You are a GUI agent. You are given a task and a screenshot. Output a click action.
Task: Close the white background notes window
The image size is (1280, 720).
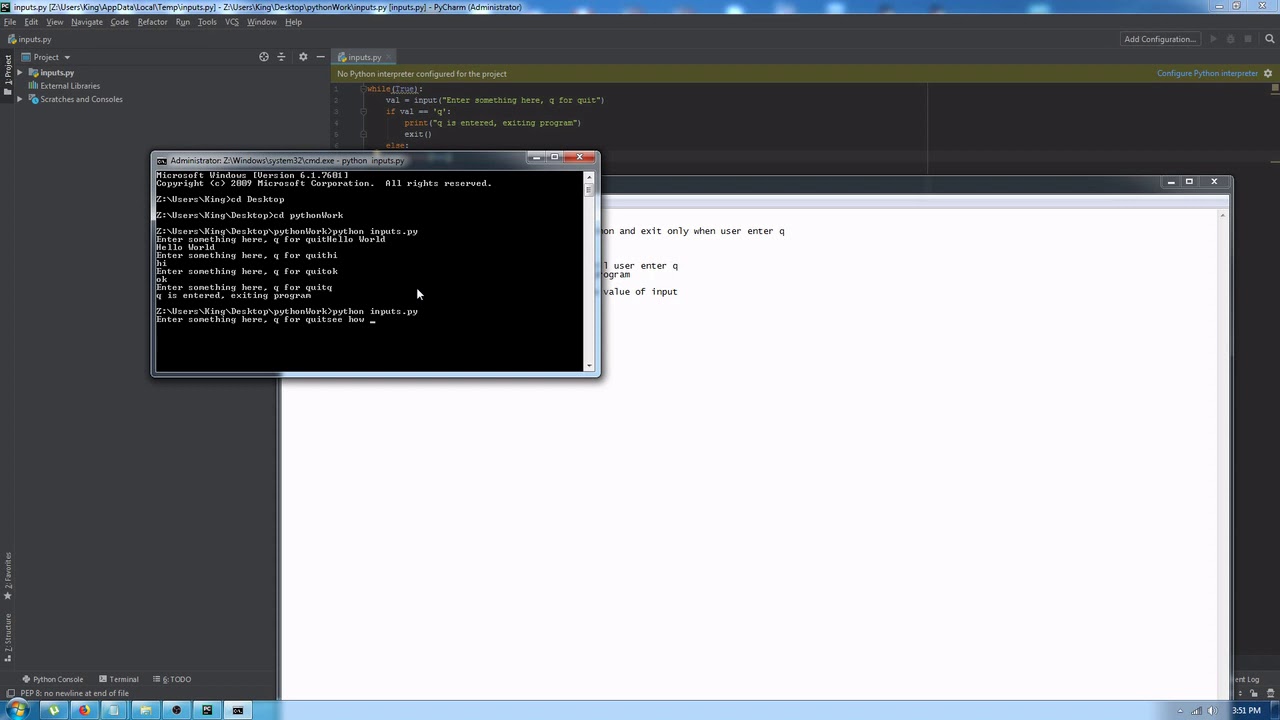click(x=1214, y=182)
